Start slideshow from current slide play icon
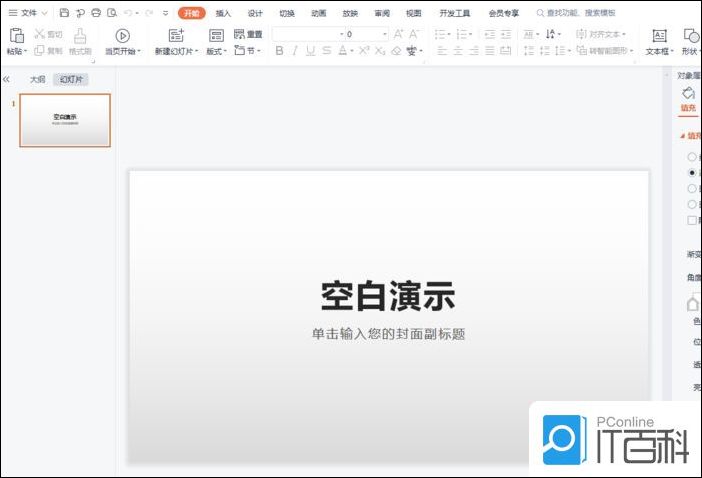 click(122, 35)
